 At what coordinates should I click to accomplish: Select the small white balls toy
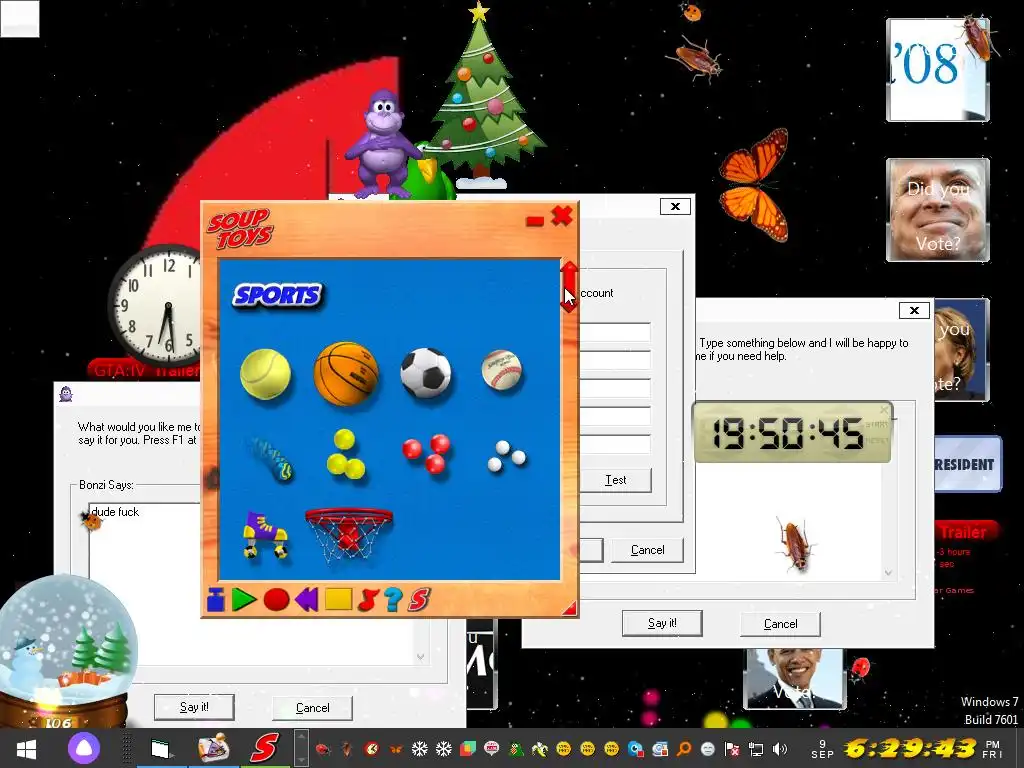(x=506, y=456)
